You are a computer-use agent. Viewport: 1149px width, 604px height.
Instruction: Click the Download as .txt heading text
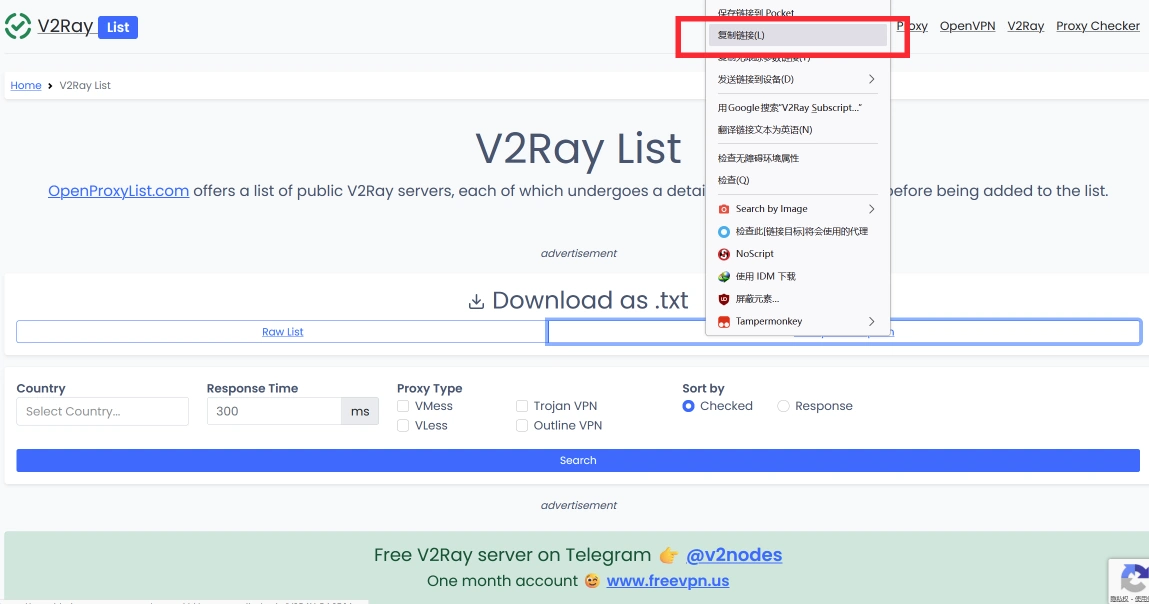(x=590, y=301)
